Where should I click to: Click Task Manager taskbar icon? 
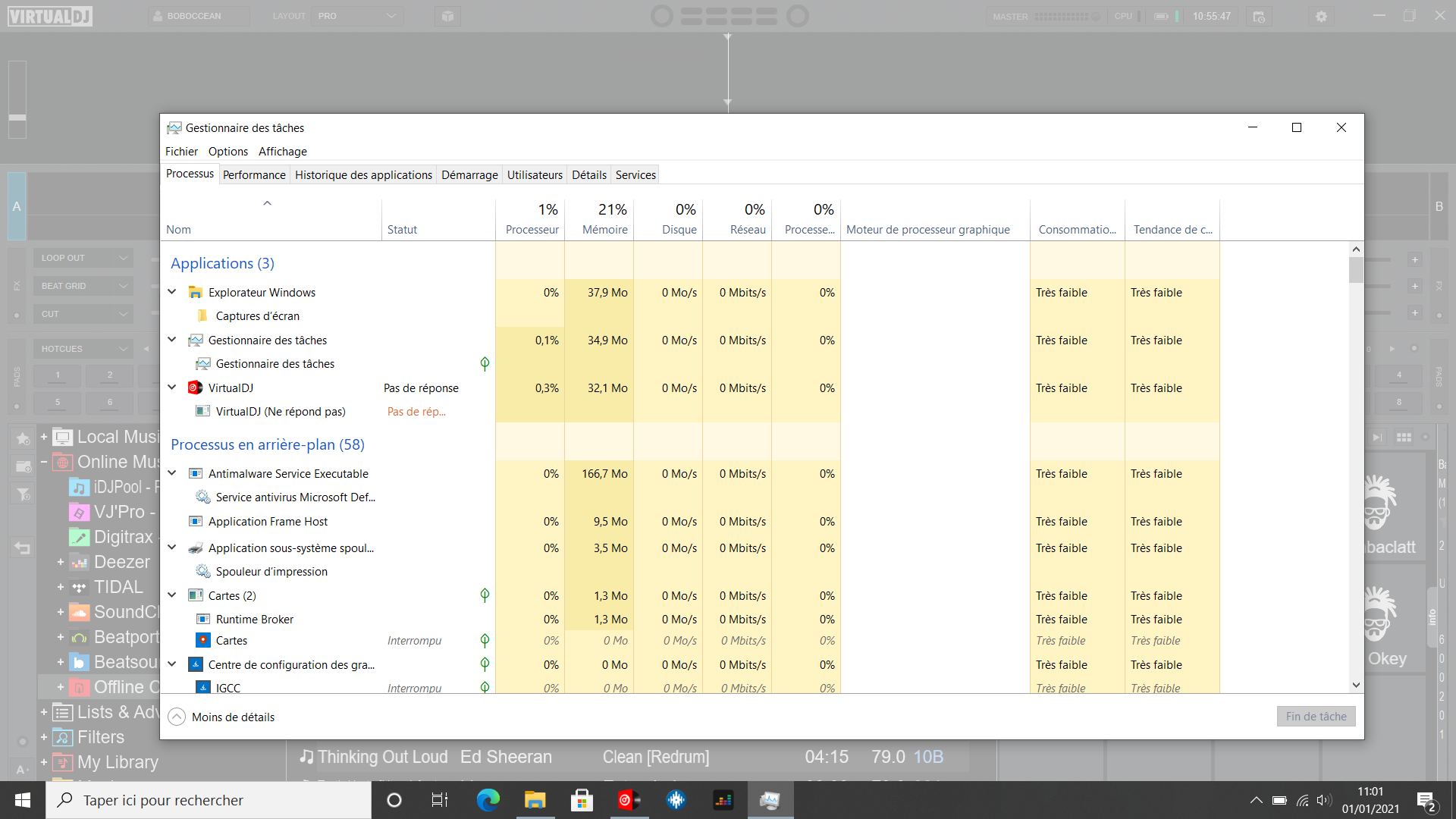[770, 800]
